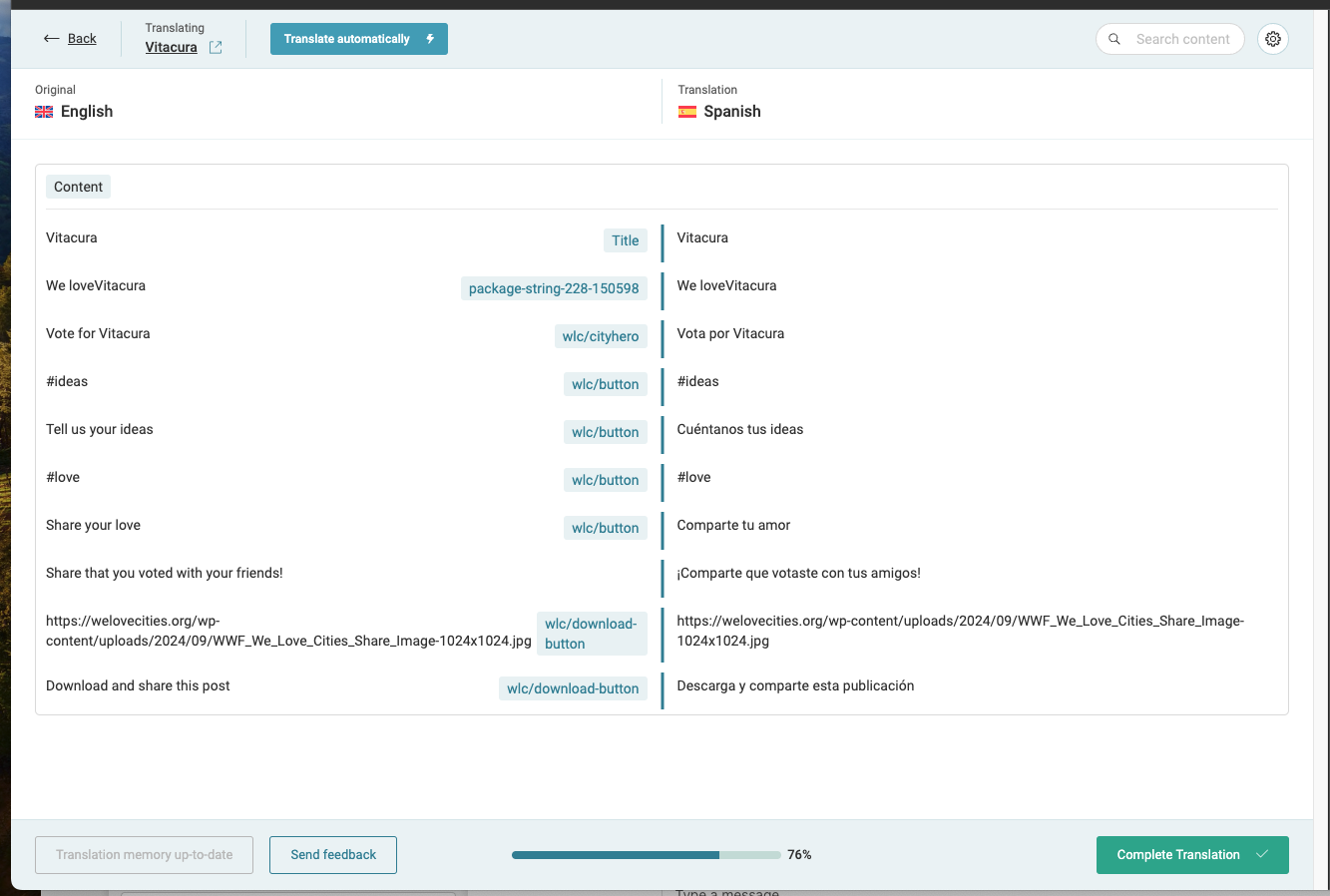This screenshot has width=1330, height=896.
Task: Edit Spanish translation 'We loveVitacura'
Action: click(726, 285)
